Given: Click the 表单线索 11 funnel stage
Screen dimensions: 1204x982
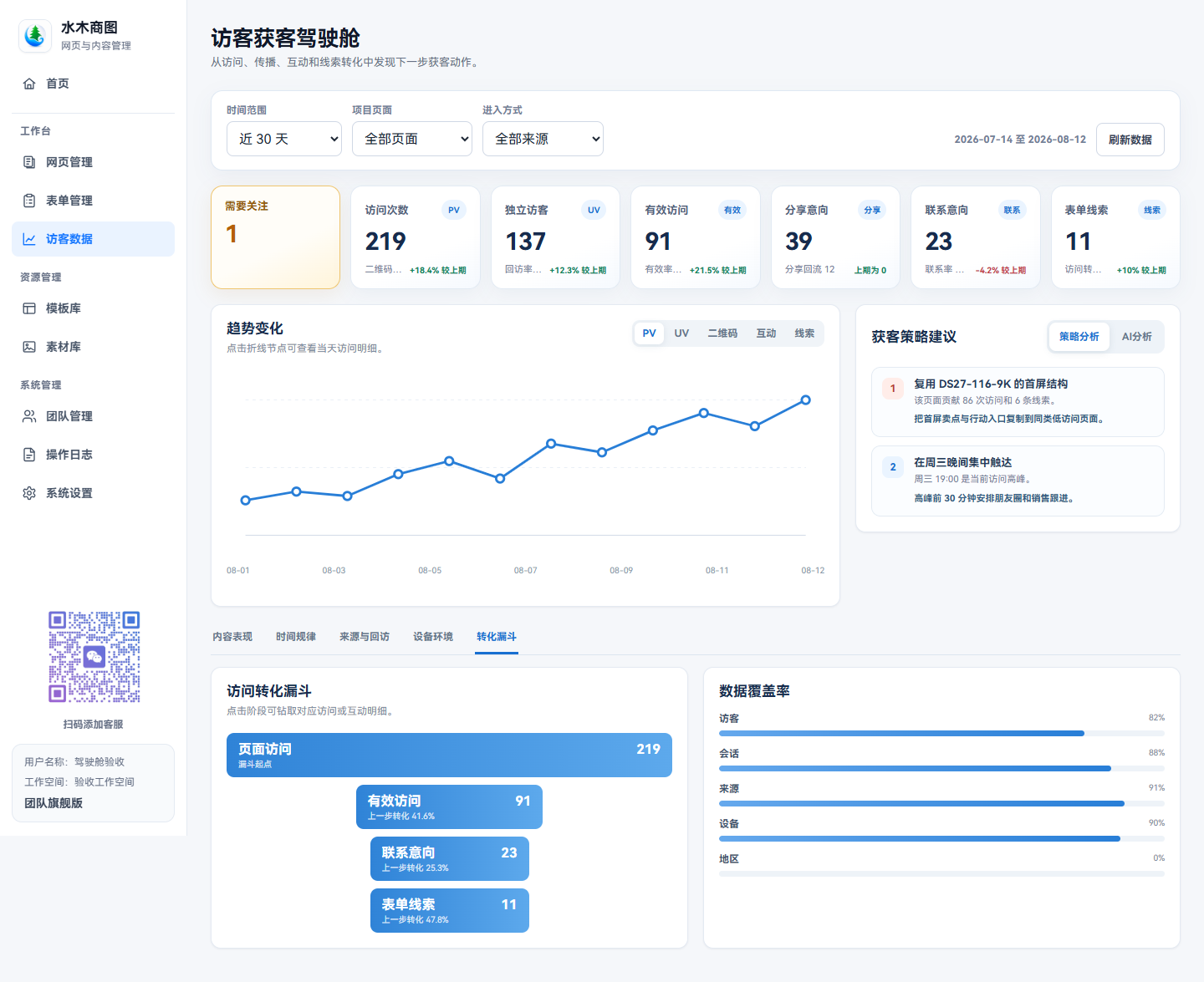Looking at the screenshot, I should click(449, 911).
